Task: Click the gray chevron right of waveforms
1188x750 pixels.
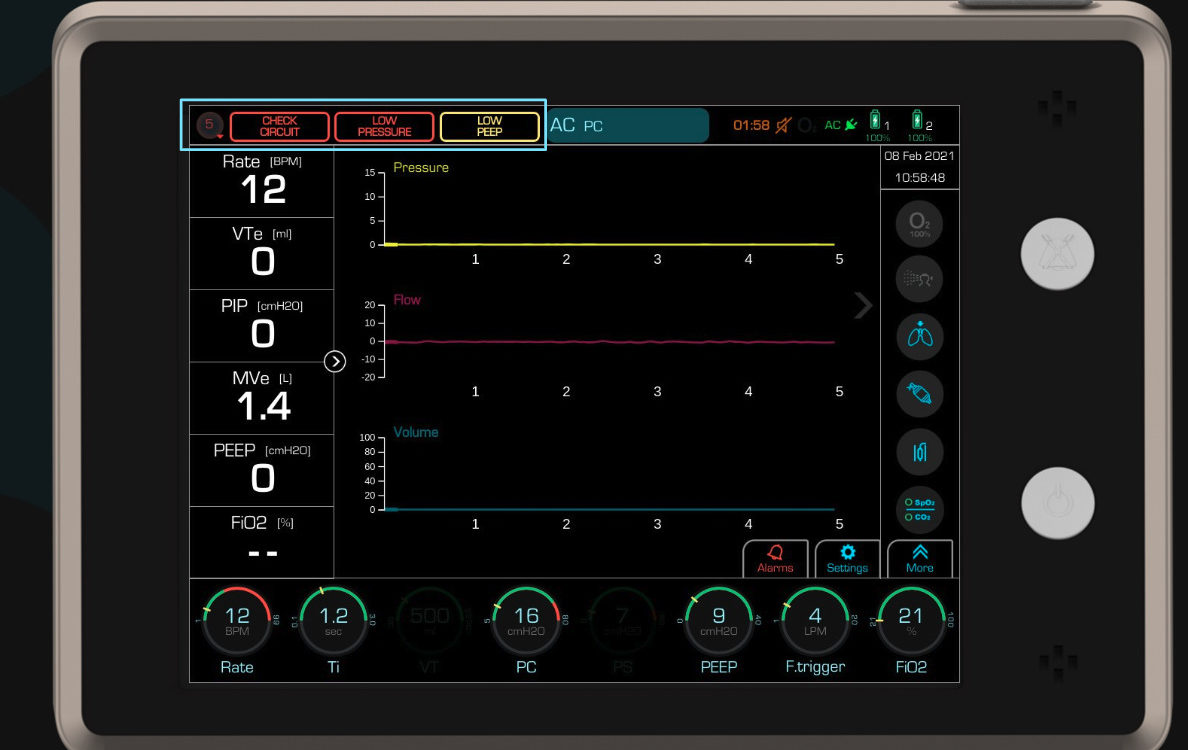Action: [862, 306]
